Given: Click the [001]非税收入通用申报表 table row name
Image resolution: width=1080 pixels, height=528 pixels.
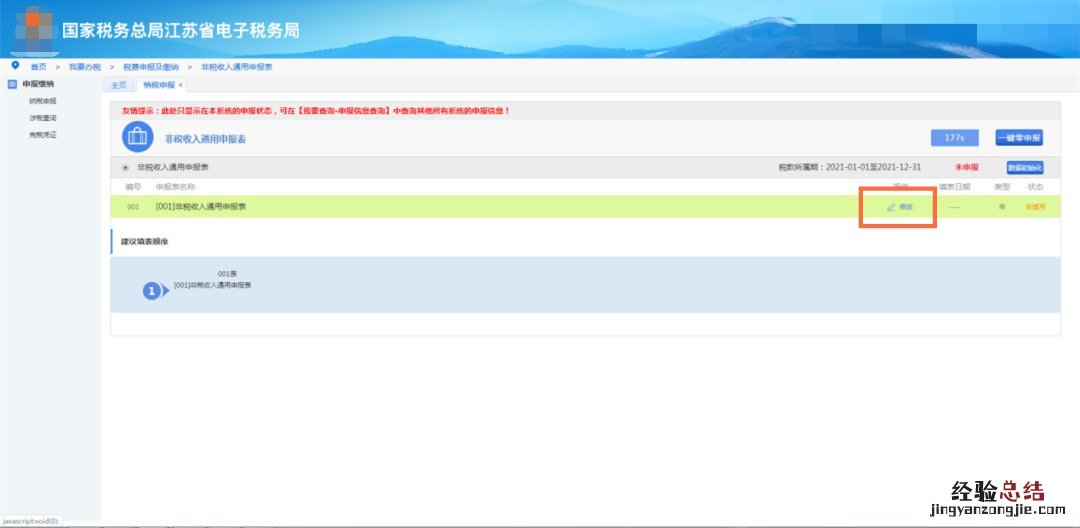Looking at the screenshot, I should (201, 207).
